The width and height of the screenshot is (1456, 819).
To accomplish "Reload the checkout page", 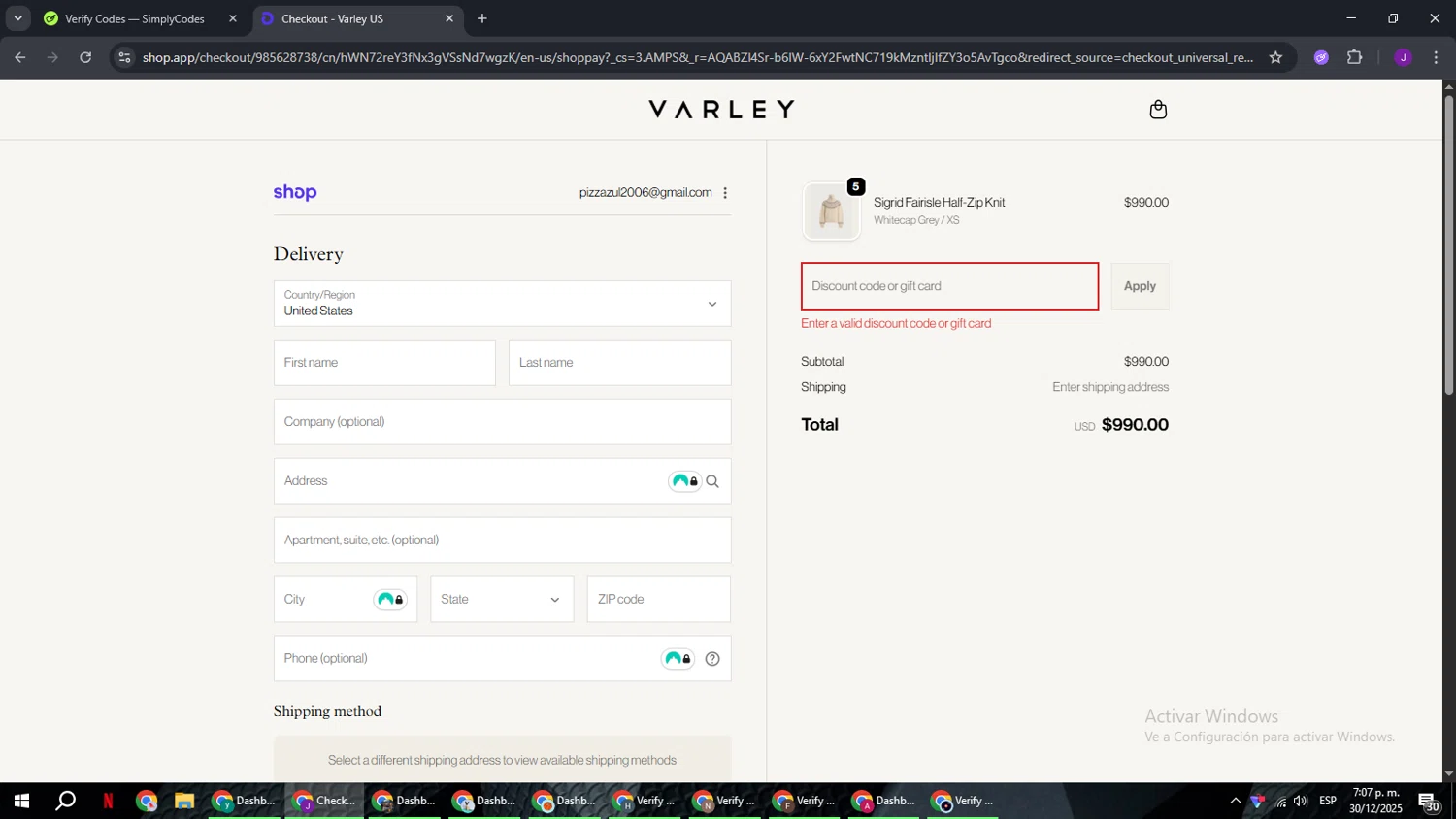I will point(85,57).
